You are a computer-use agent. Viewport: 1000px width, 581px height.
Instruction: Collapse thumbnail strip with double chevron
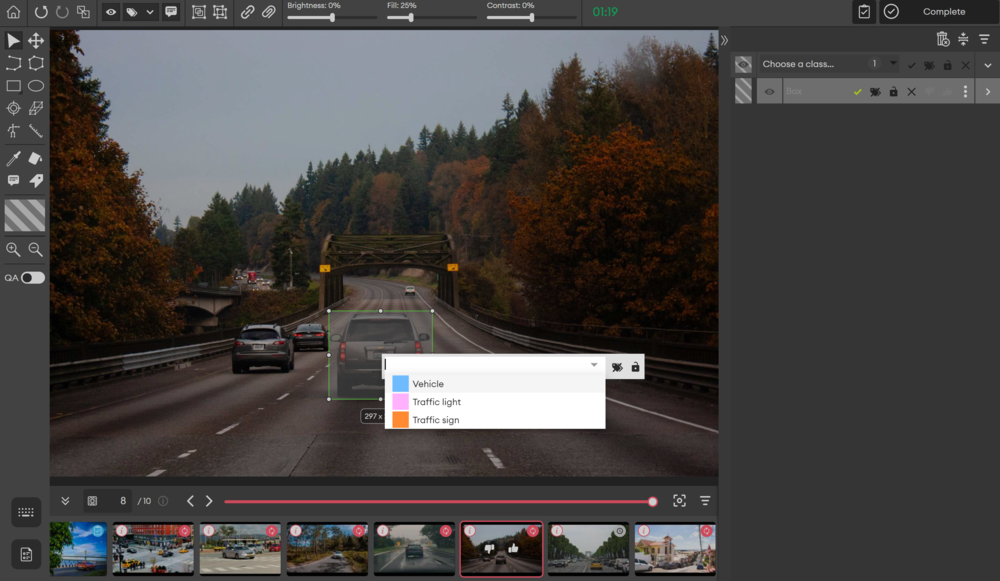click(65, 501)
